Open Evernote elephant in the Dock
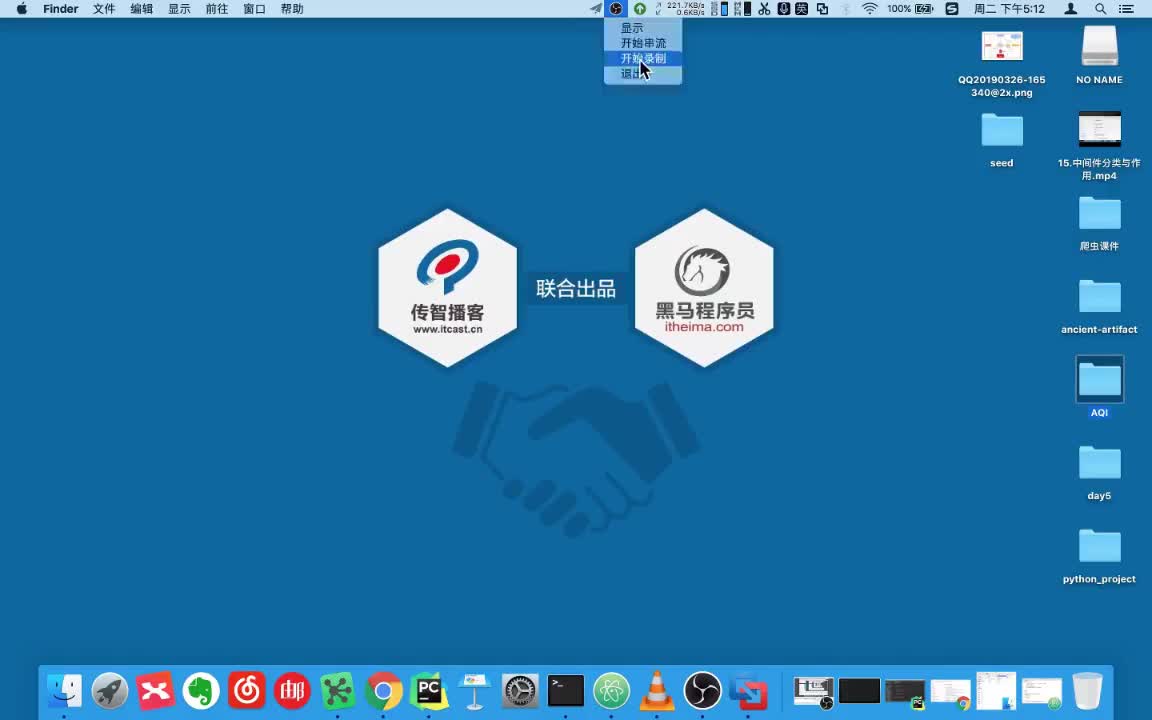The image size is (1152, 720). click(201, 691)
